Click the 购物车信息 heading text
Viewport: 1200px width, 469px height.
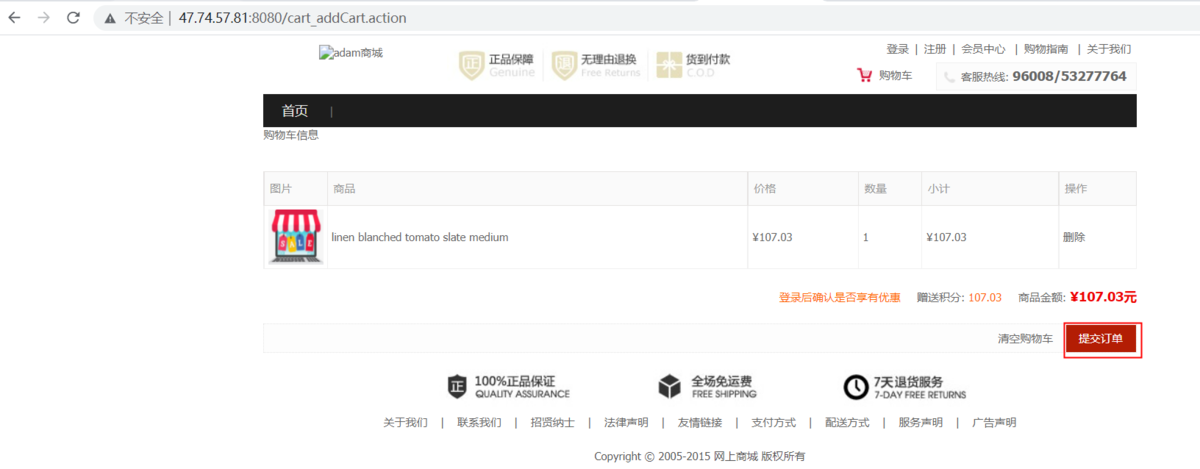(x=291, y=135)
